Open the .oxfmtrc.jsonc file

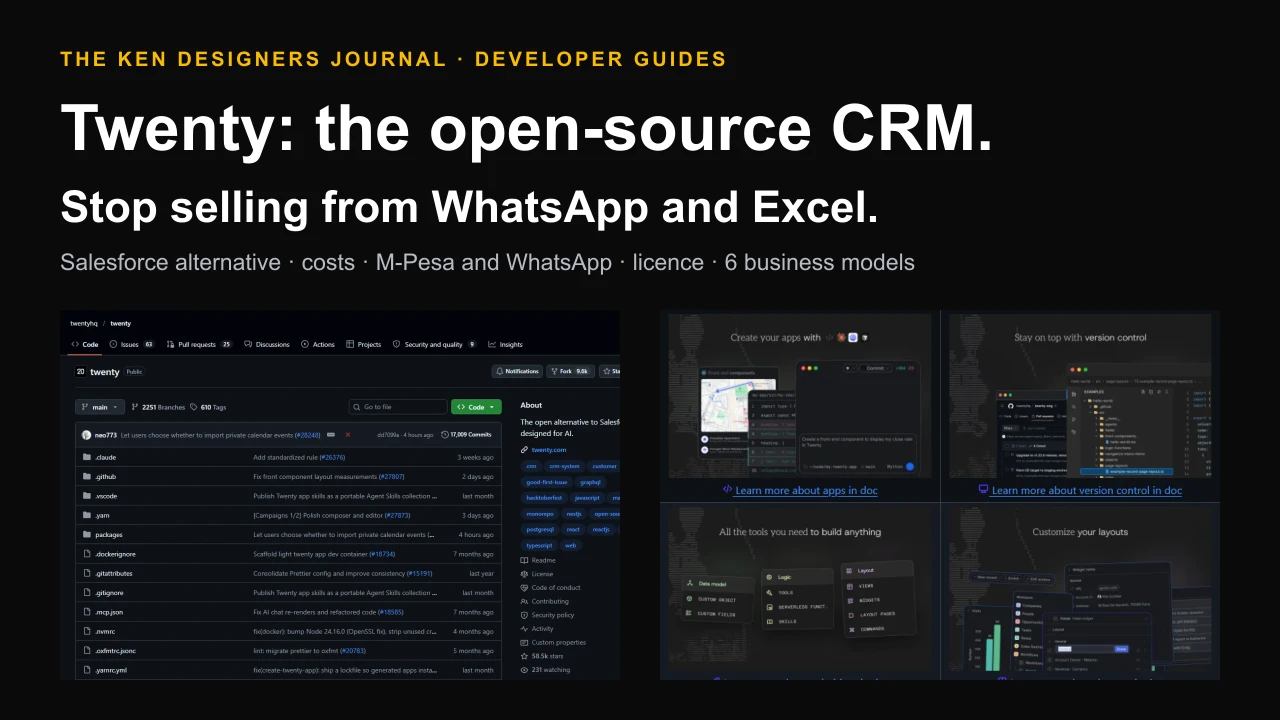[x=115, y=651]
